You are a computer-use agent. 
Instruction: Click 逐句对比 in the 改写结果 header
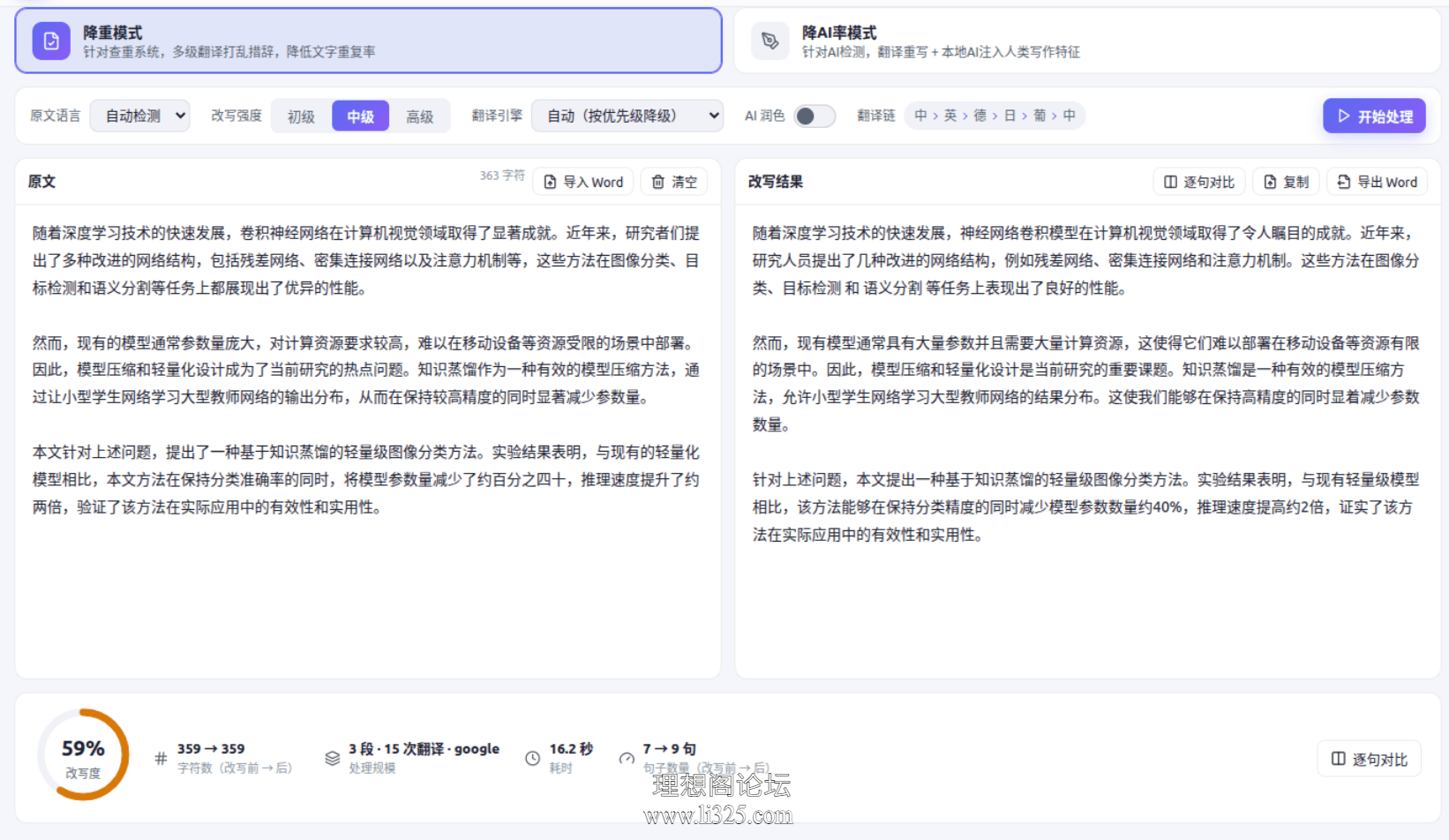click(1199, 182)
